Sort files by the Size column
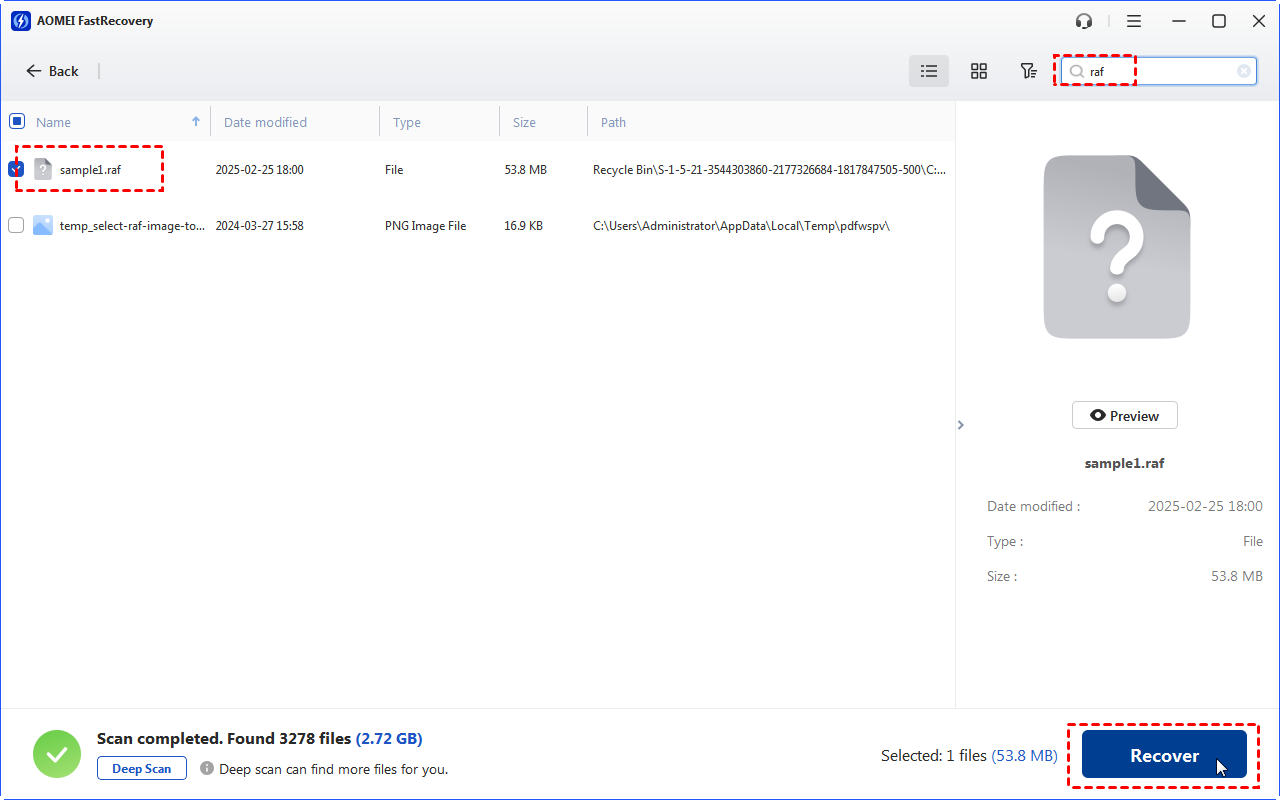Screen dimensions: 1280x800 point(525,122)
